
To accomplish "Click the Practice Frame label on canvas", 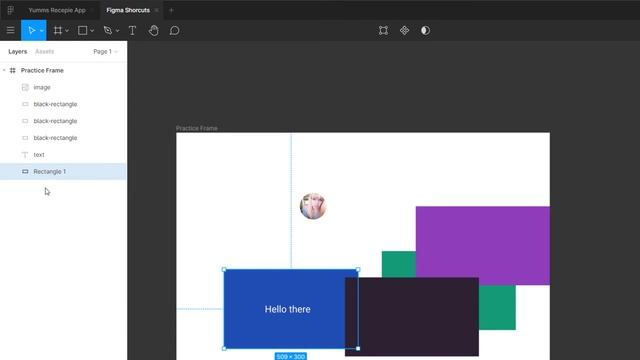I will pyautogui.click(x=197, y=128).
